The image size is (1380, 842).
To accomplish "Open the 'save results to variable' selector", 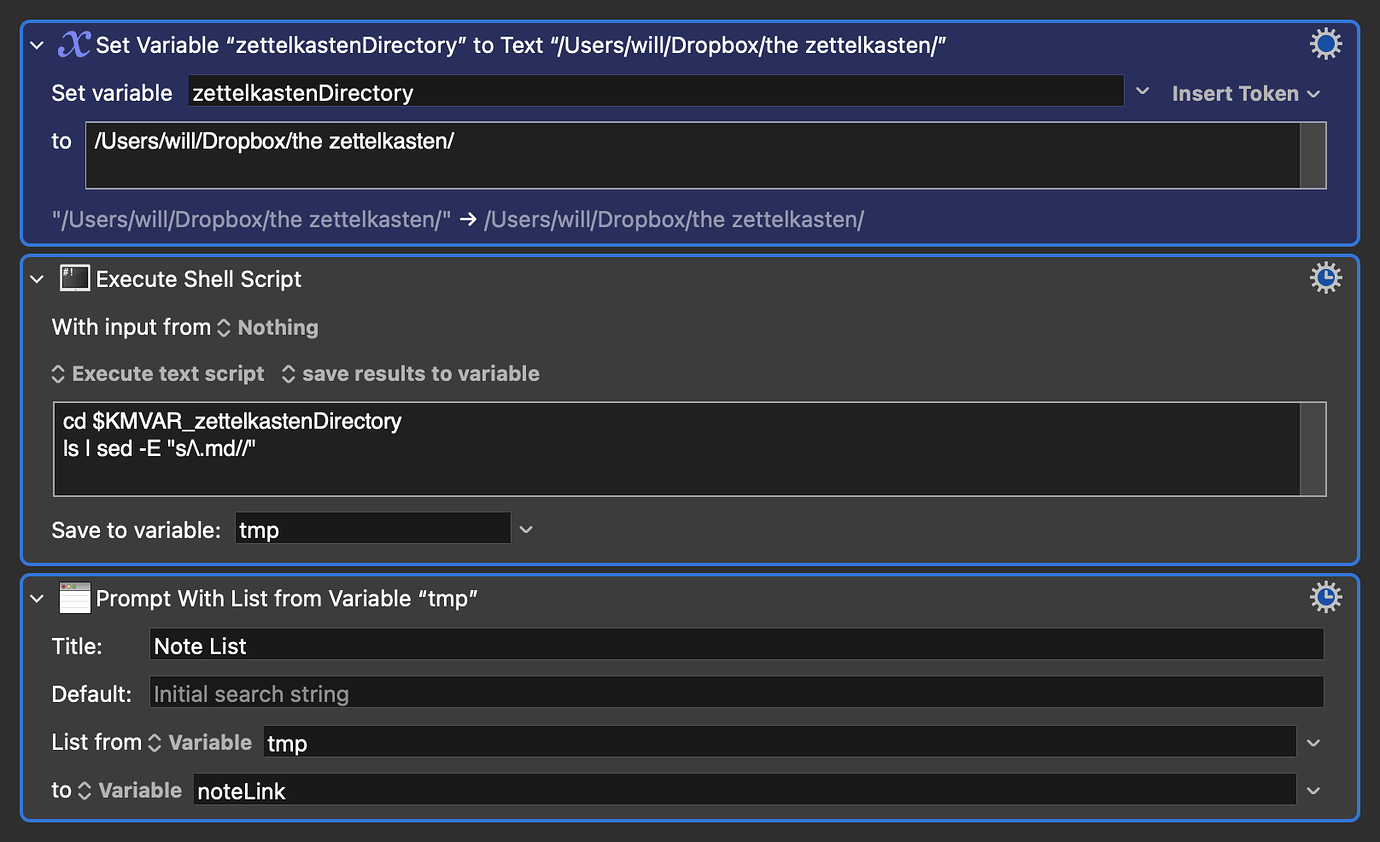I will point(288,373).
